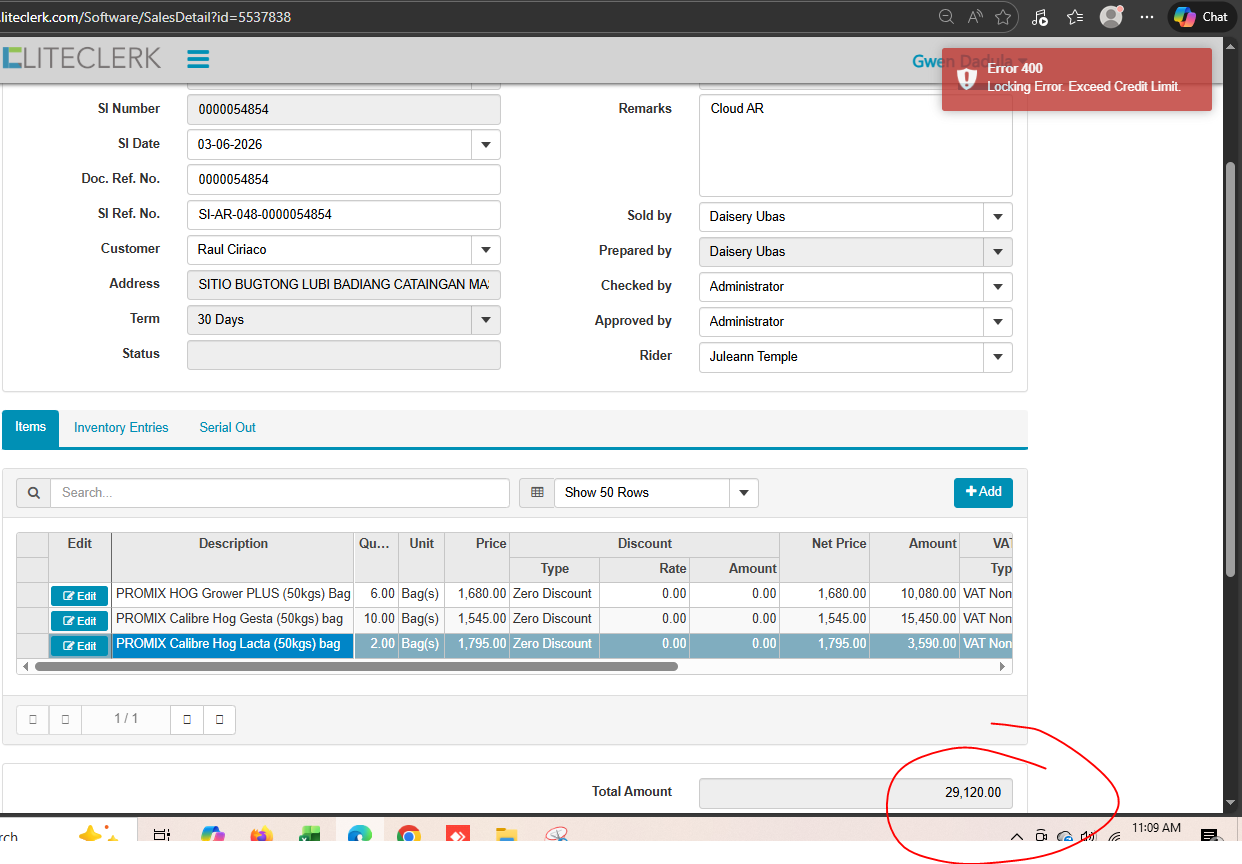The image size is (1242, 864).
Task: Open Copilot Chat in the browser toolbar
Action: tap(1200, 17)
